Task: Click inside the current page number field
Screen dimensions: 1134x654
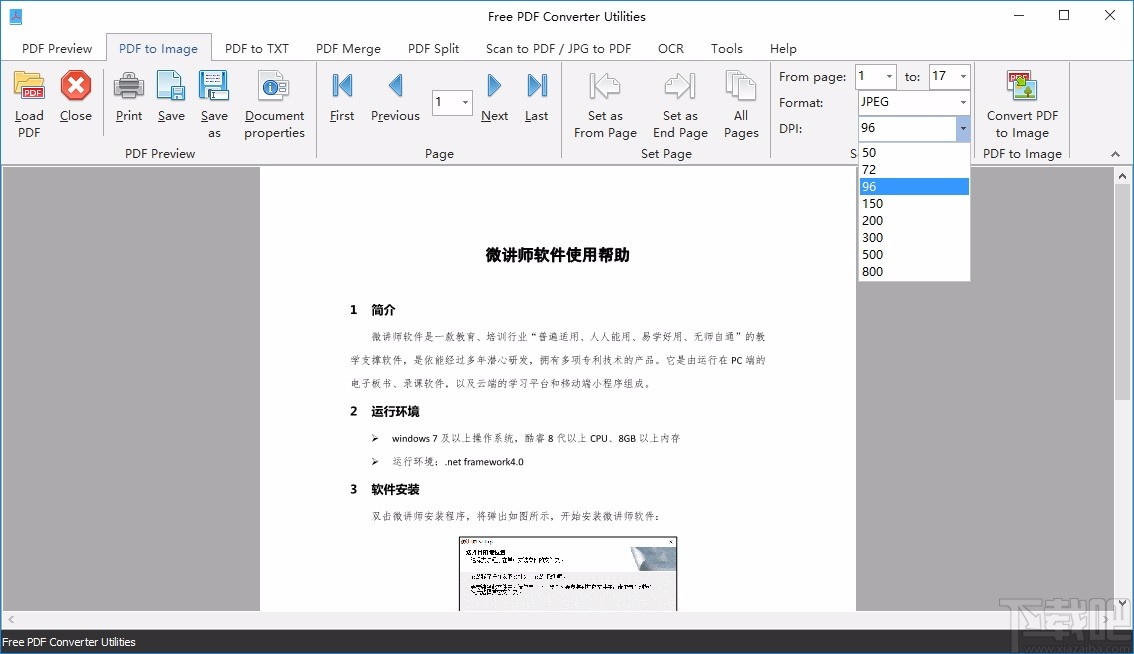Action: [447, 102]
